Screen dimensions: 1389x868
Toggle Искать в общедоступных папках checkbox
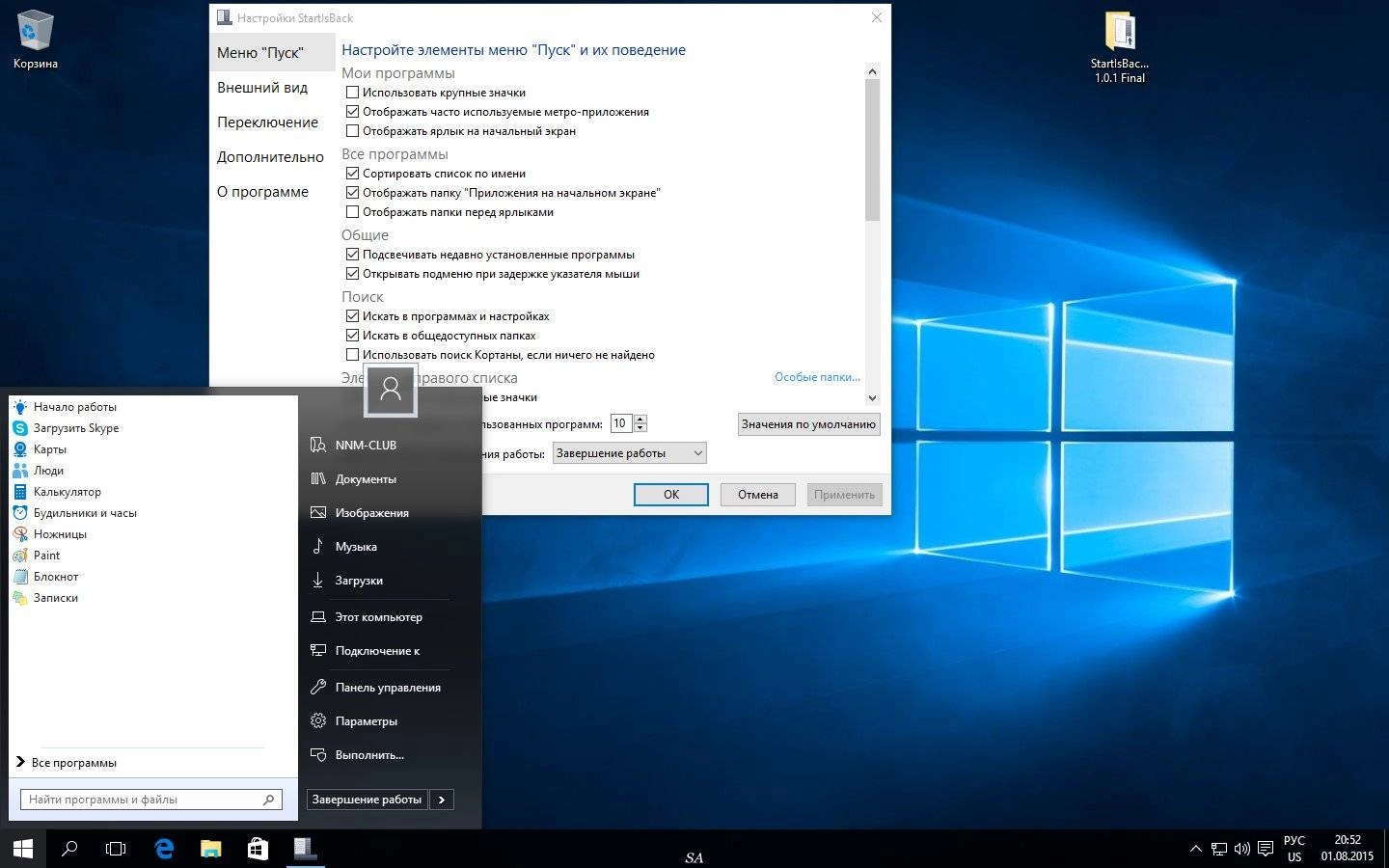352,336
